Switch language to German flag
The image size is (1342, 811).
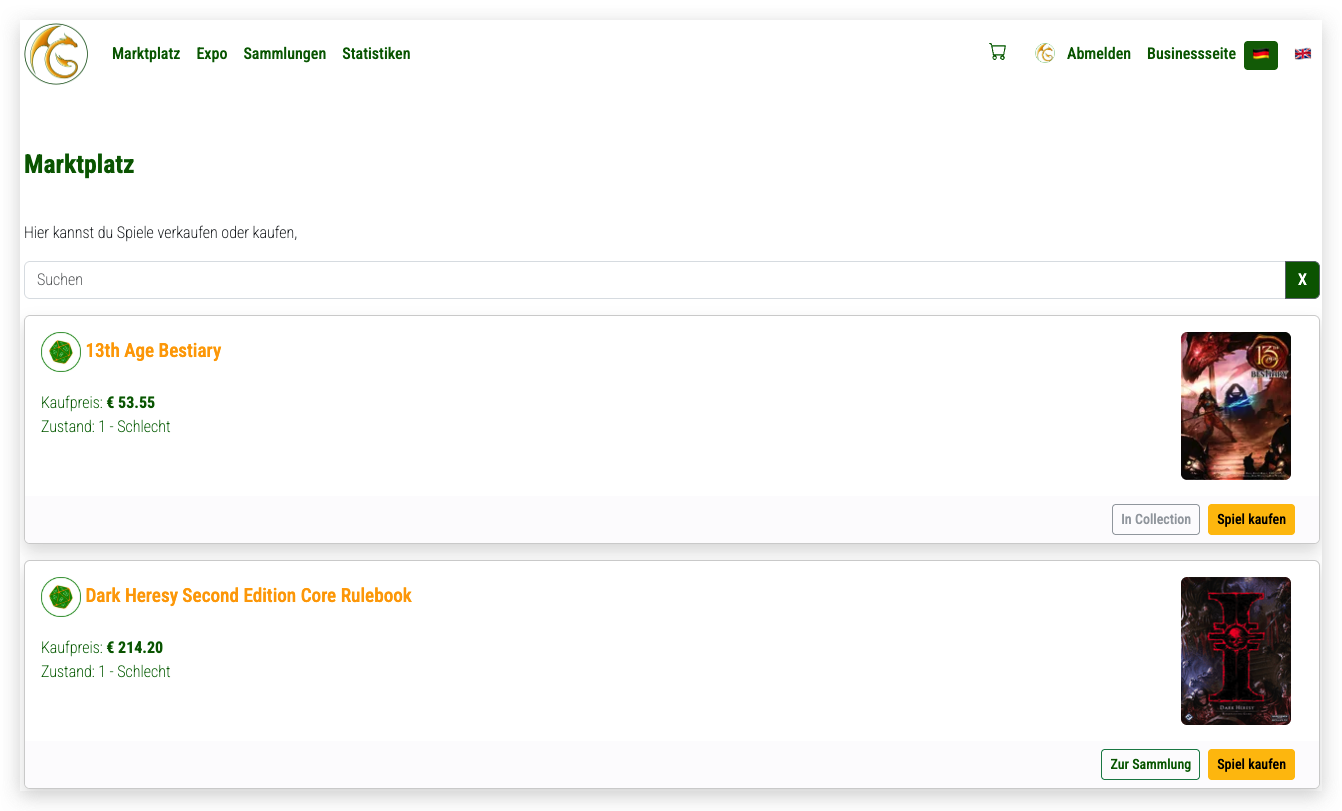coord(1260,55)
